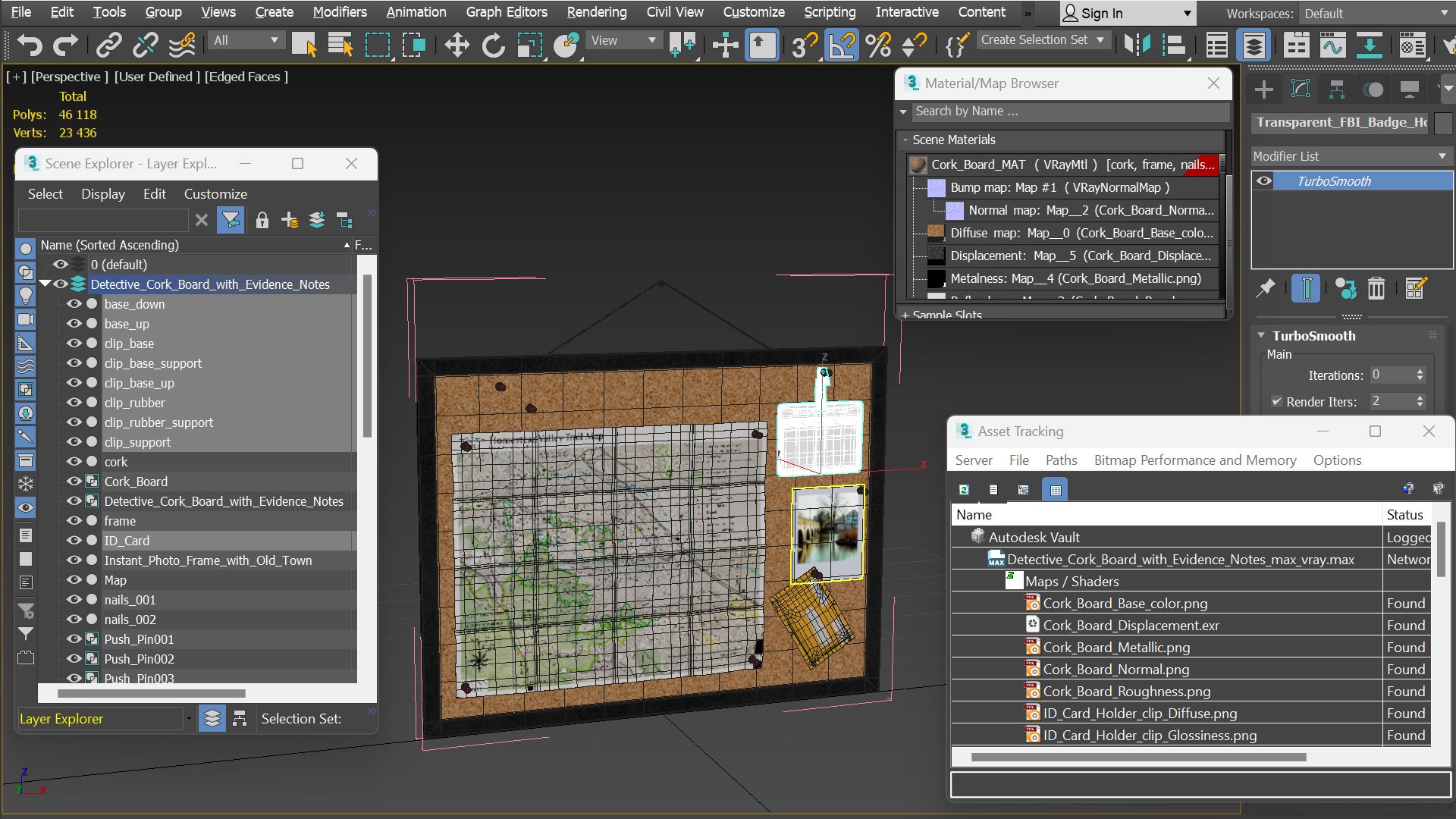This screenshot has width=1456, height=819.
Task: Switch Asset Tracking to table view
Action: pos(1055,490)
